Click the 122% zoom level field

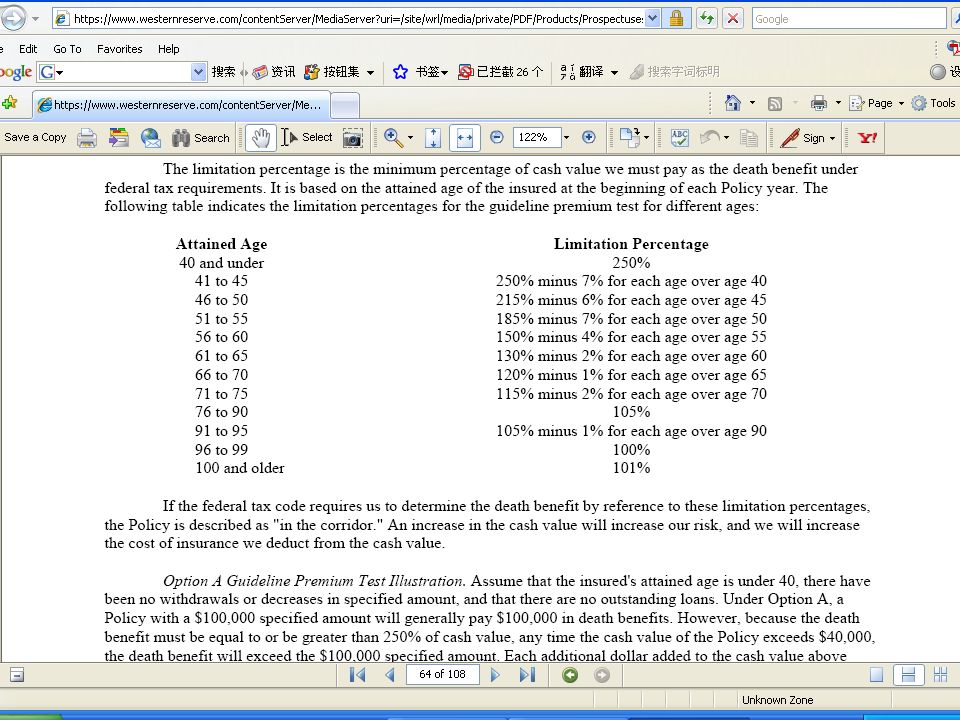tap(537, 138)
